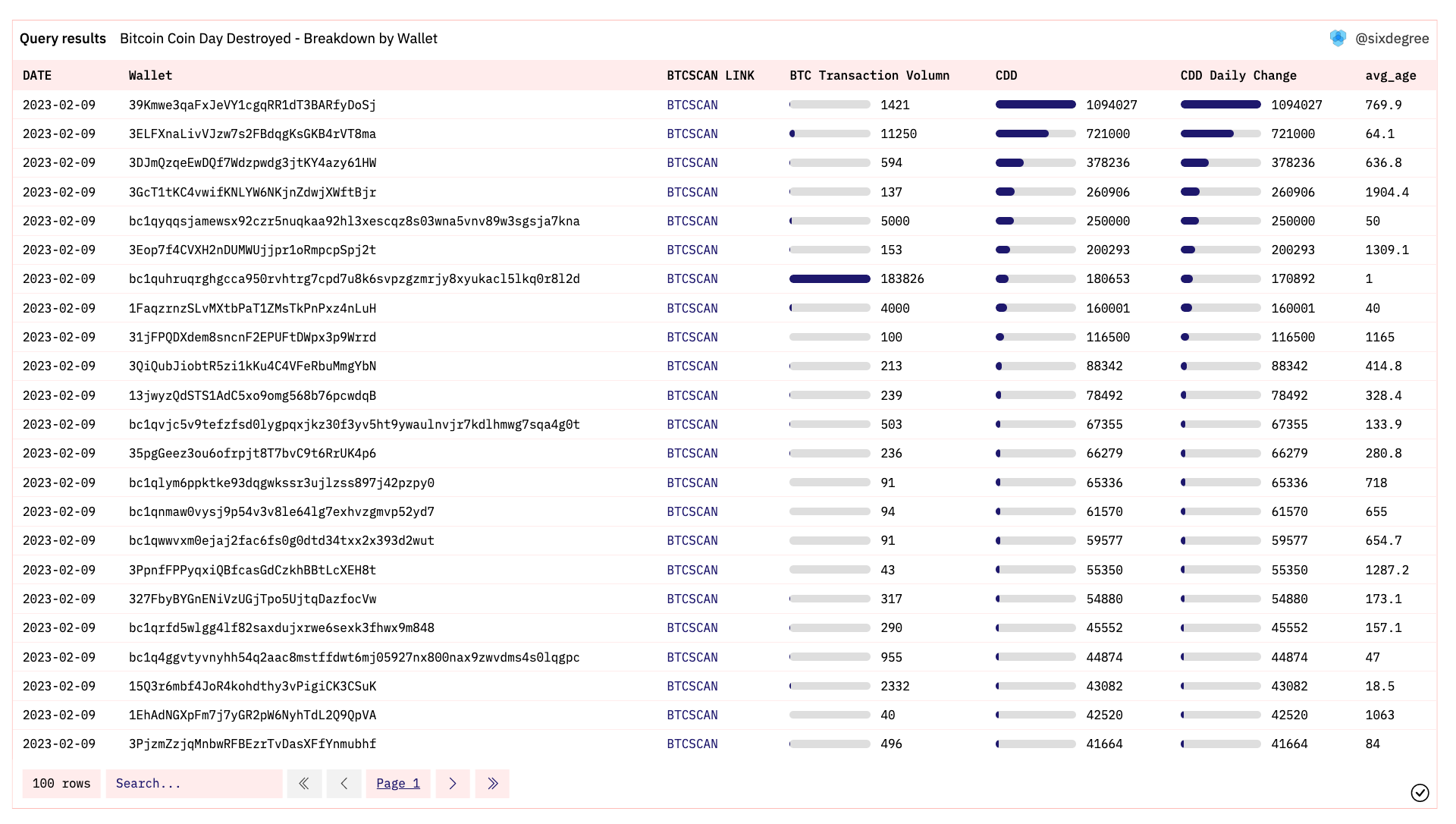
Task: Sort by the avg_age column header
Action: (1391, 76)
